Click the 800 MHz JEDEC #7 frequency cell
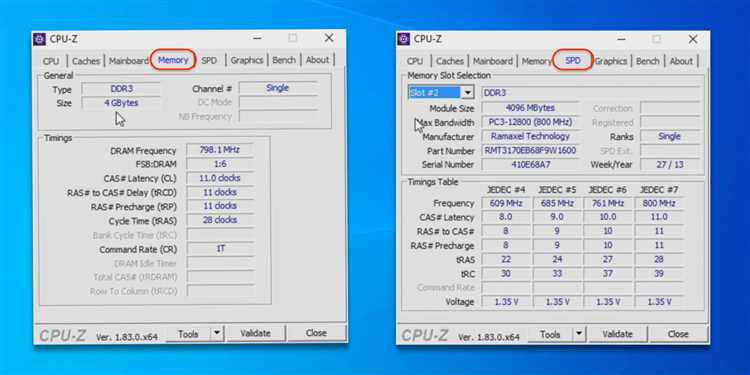 coord(659,204)
